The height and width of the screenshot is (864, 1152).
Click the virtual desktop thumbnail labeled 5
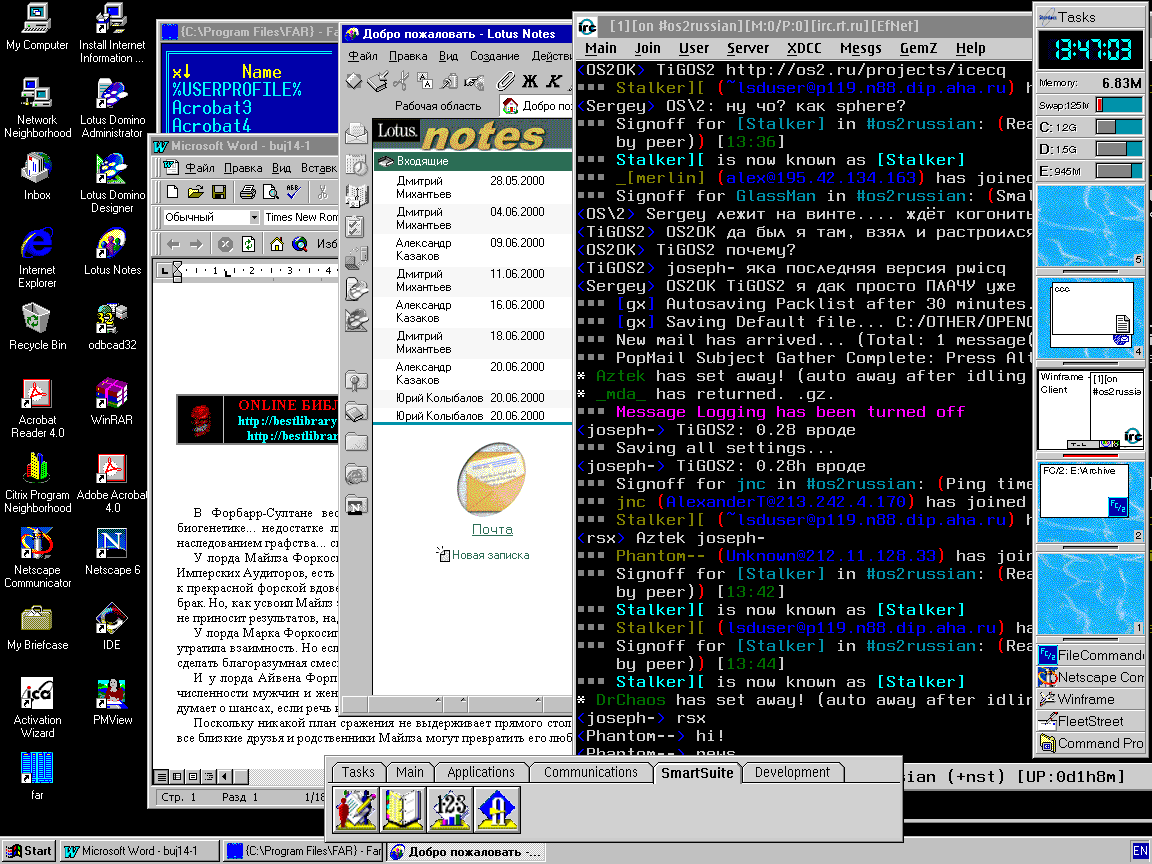point(1090,226)
